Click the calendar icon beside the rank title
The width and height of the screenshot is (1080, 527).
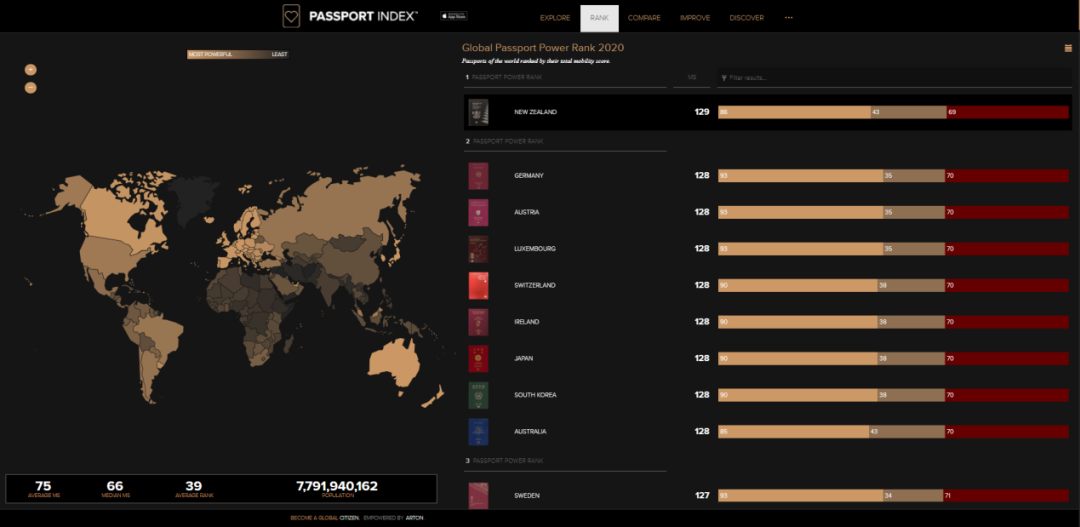1068,48
